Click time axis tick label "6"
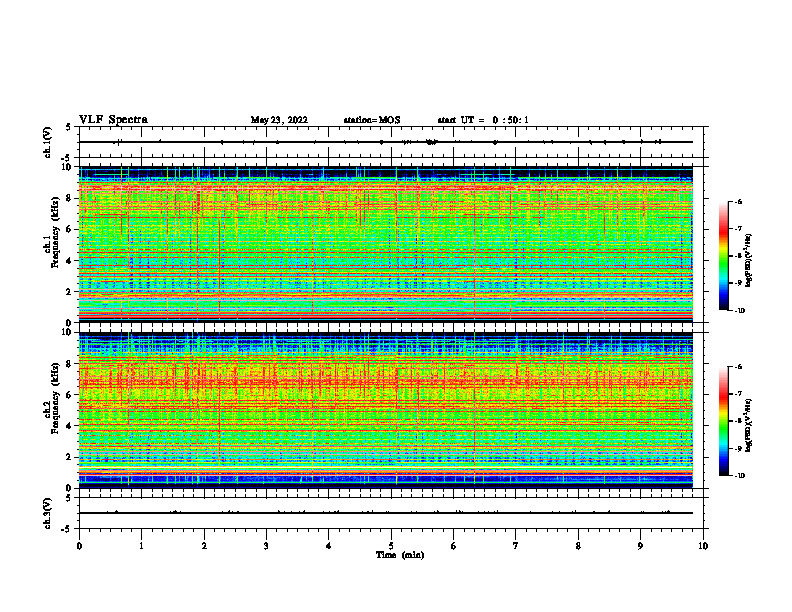The width and height of the screenshot is (792, 612). 454,546
